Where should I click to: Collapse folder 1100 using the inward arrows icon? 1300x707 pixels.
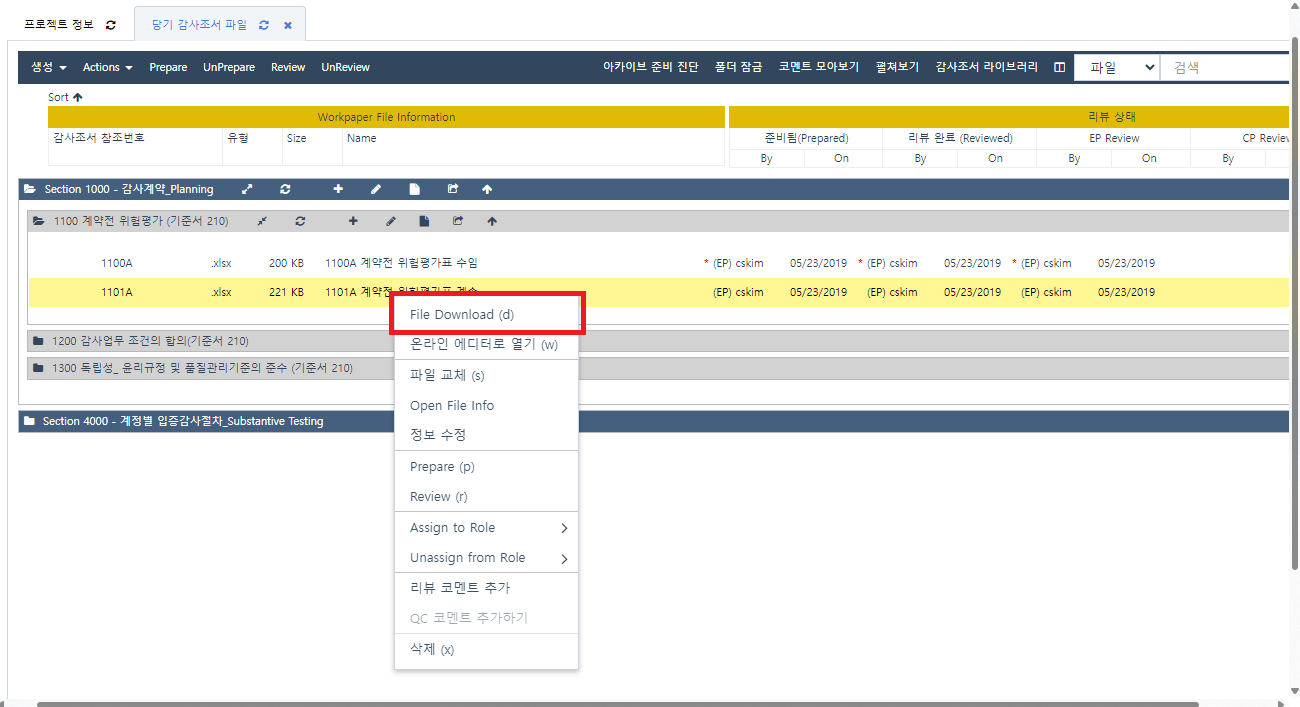tap(262, 221)
